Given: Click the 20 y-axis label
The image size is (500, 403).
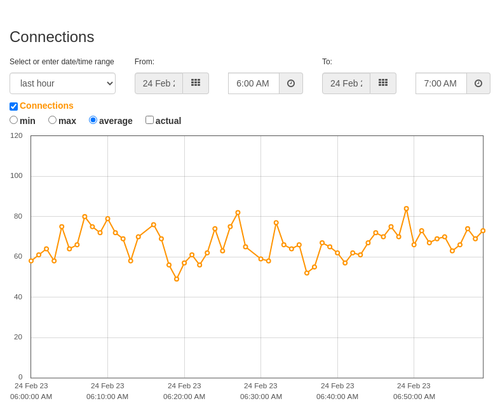Looking at the screenshot, I should coord(18,337).
